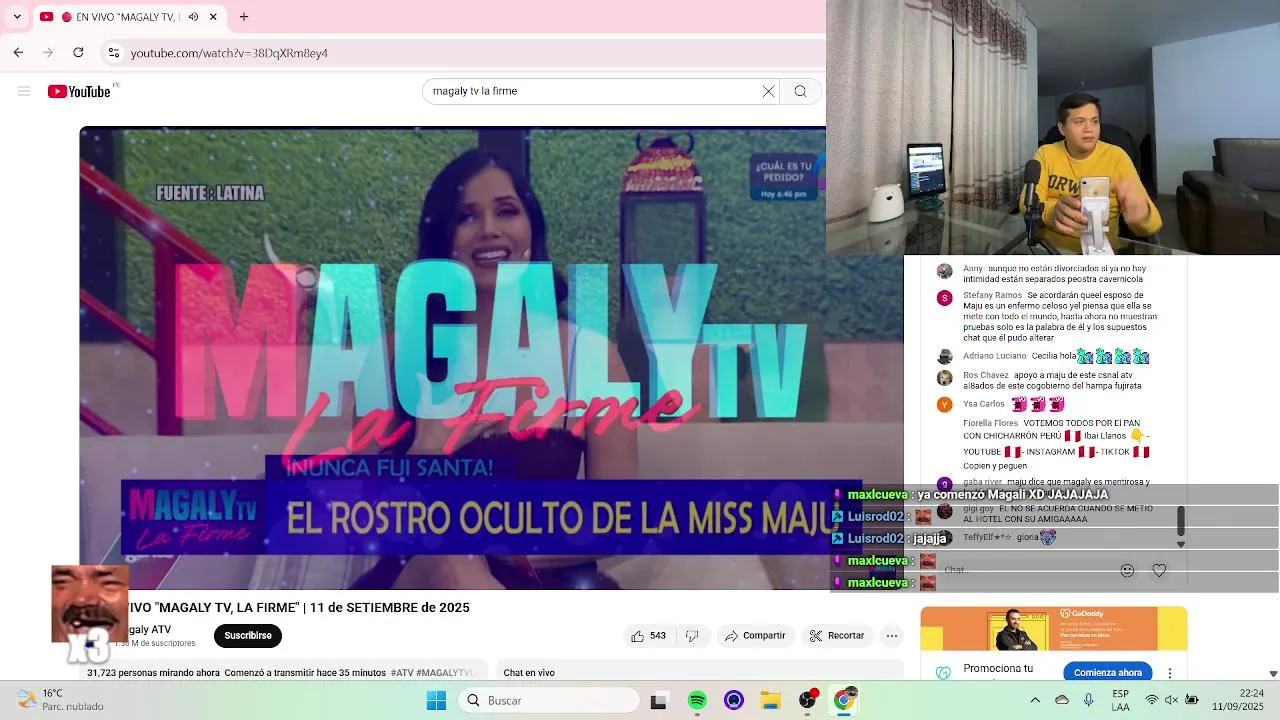Viewport: 1280px width, 720px height.
Task: Open the OneDrive cloud tray icon
Action: coord(1062,700)
